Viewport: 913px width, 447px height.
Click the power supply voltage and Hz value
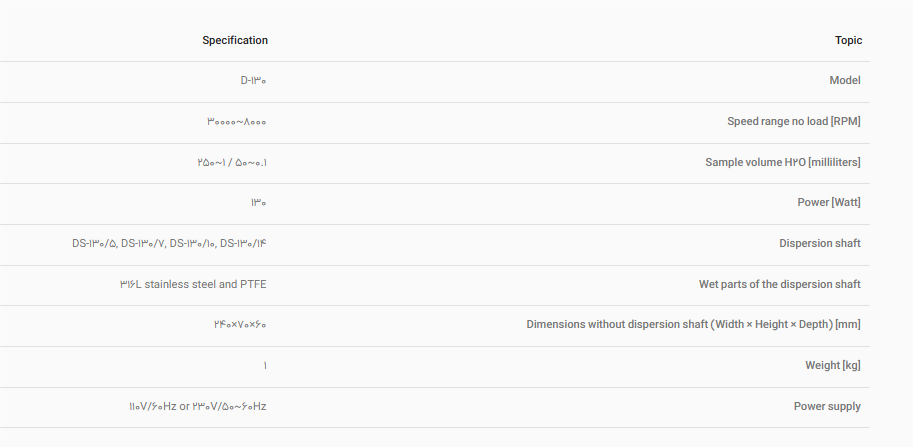198,407
